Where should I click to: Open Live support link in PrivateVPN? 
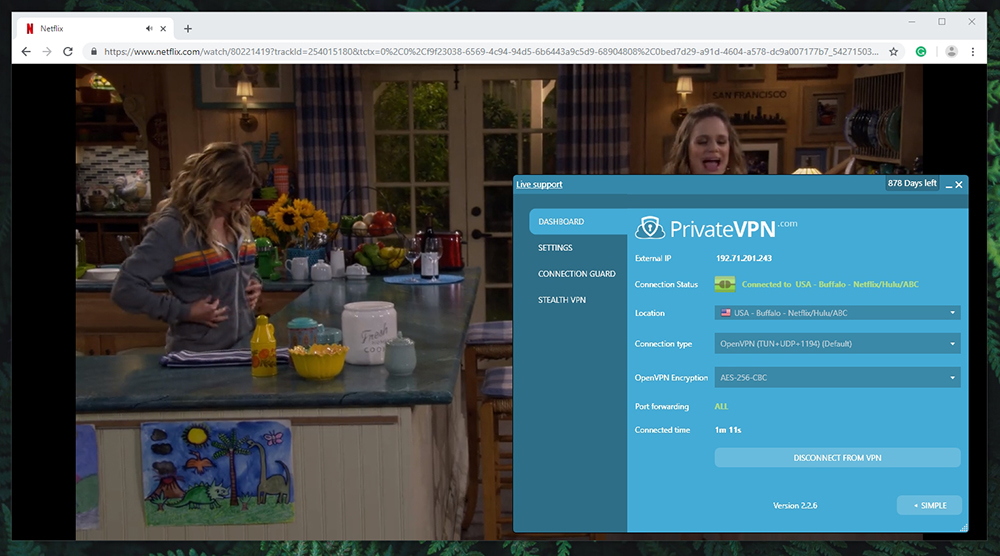click(x=539, y=184)
